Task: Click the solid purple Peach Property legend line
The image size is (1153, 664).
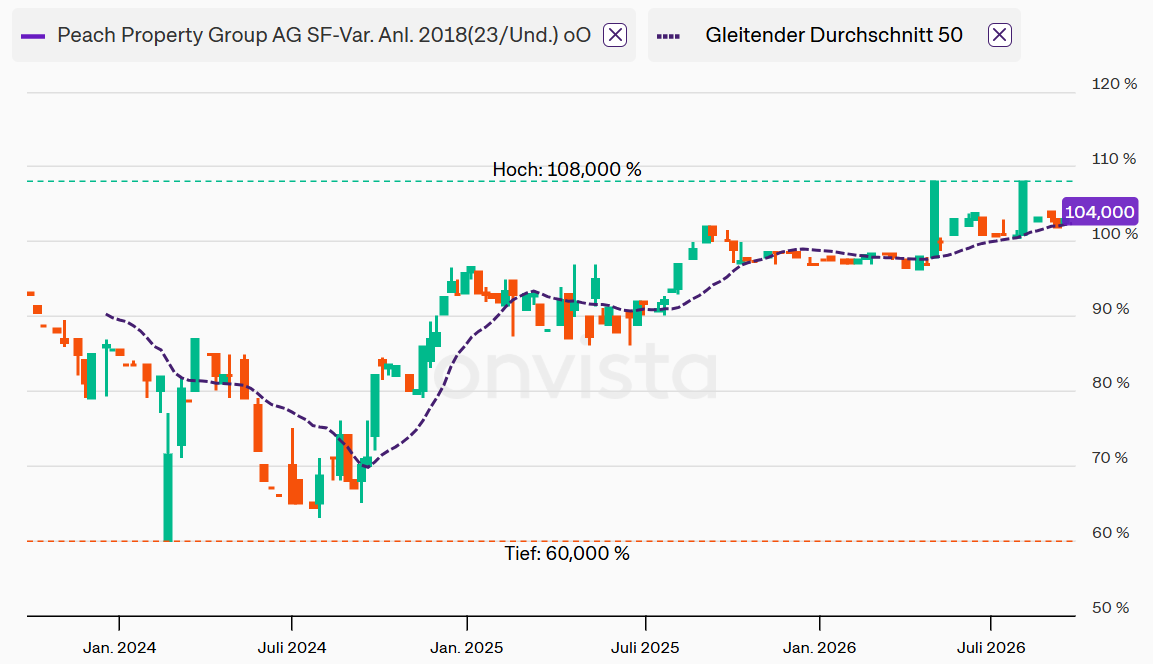Action: pyautogui.click(x=34, y=35)
